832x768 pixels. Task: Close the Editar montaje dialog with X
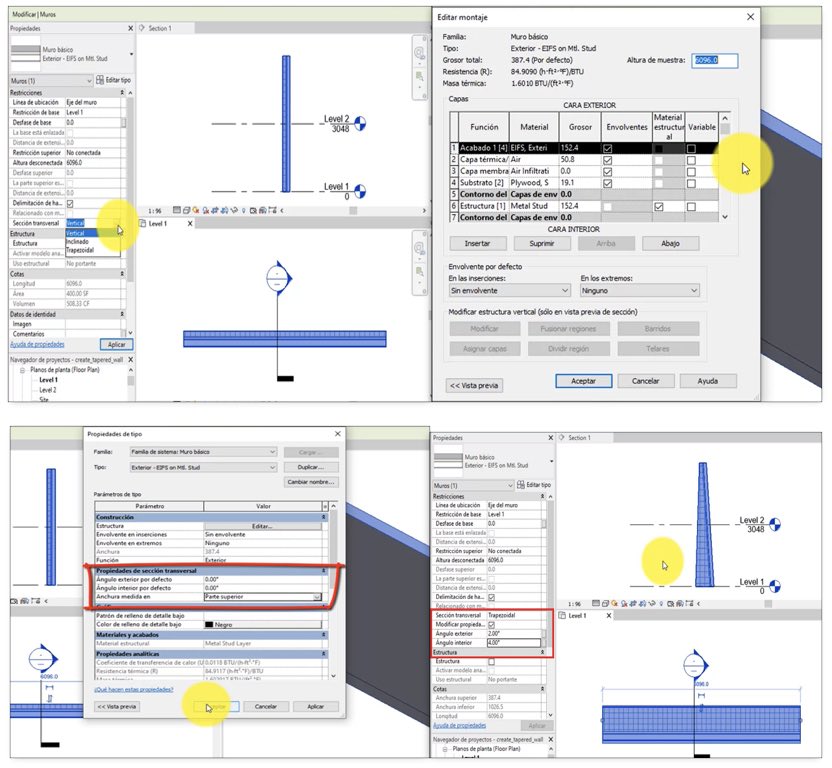pos(750,17)
